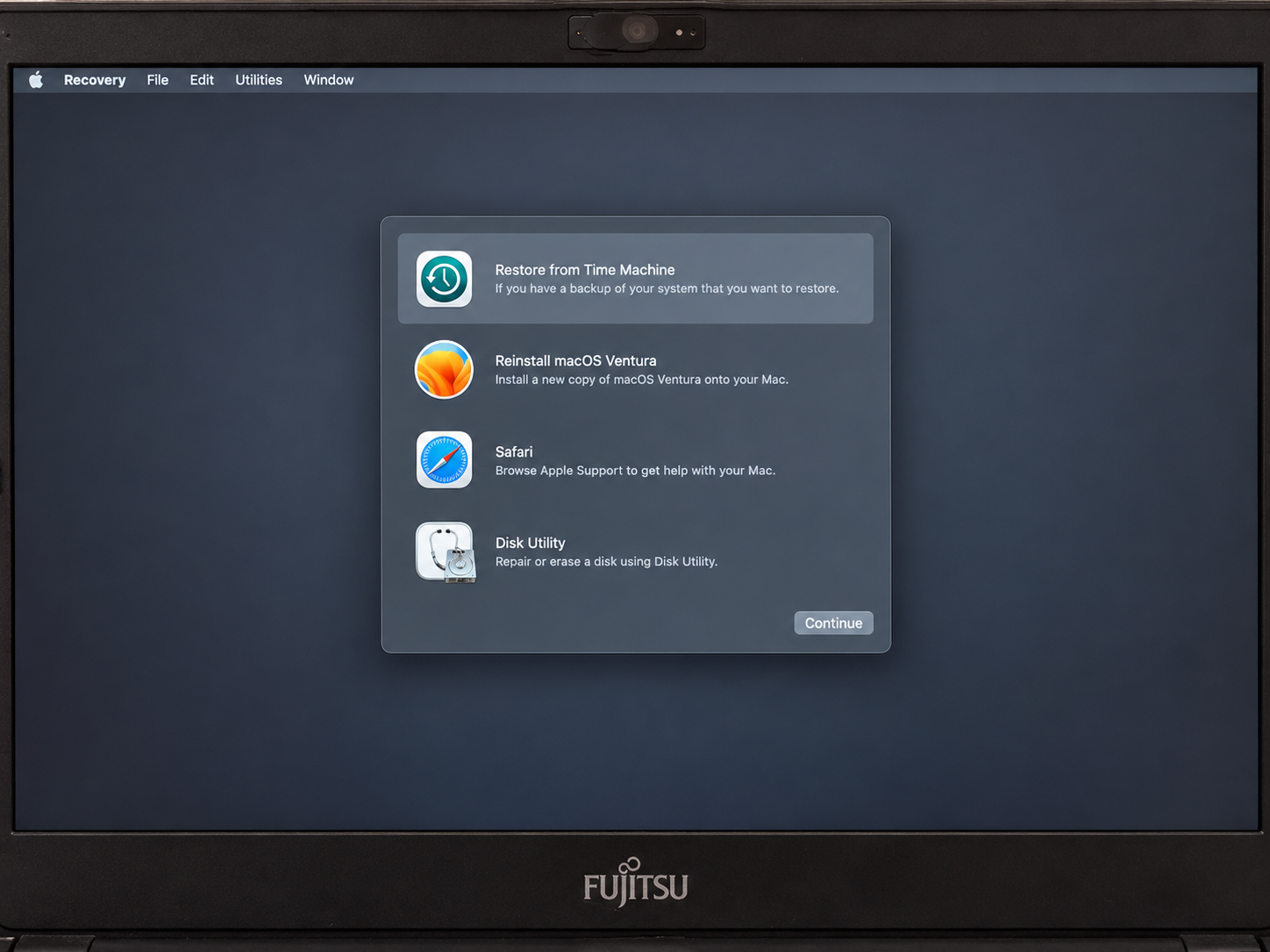Select the Safari compass icon
The height and width of the screenshot is (952, 1270).
pyautogui.click(x=444, y=460)
